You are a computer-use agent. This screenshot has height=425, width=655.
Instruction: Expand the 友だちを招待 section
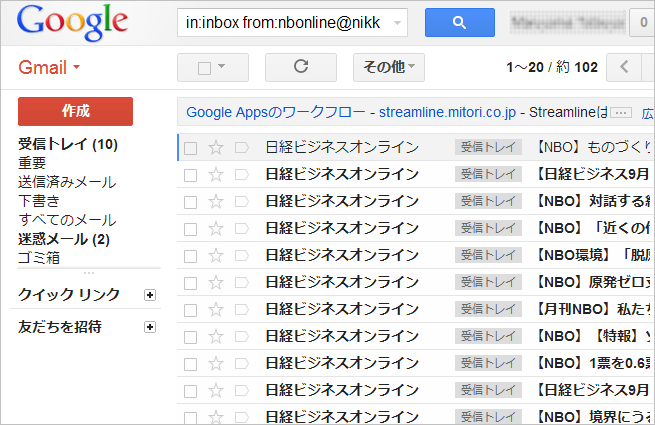150,327
